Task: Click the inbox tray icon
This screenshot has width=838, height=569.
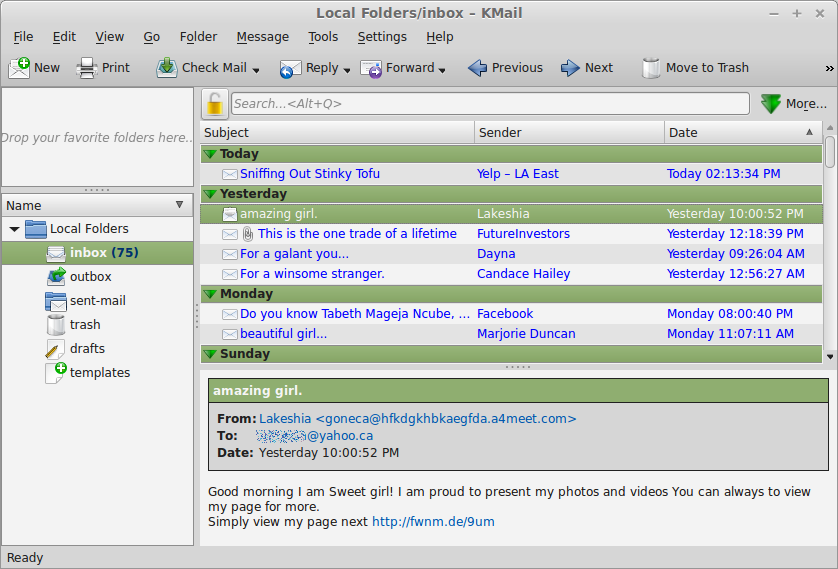Action: point(56,253)
